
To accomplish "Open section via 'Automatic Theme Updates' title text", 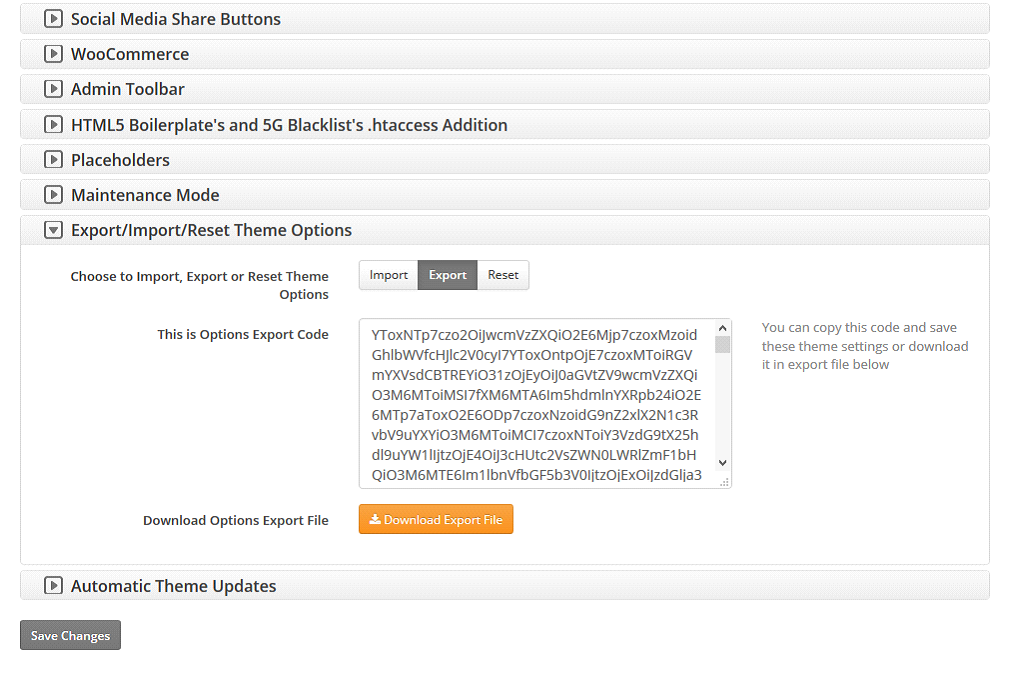I will [x=173, y=586].
